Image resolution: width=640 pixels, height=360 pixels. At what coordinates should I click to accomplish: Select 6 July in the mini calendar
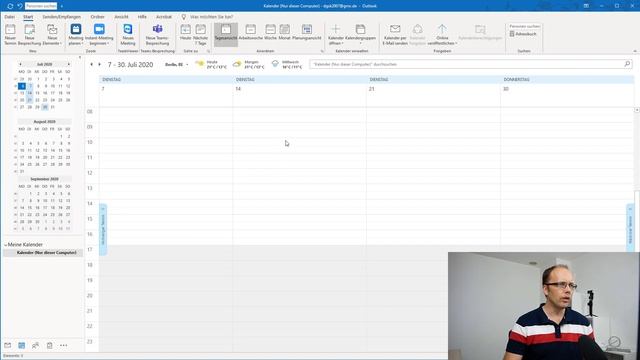click(22, 86)
